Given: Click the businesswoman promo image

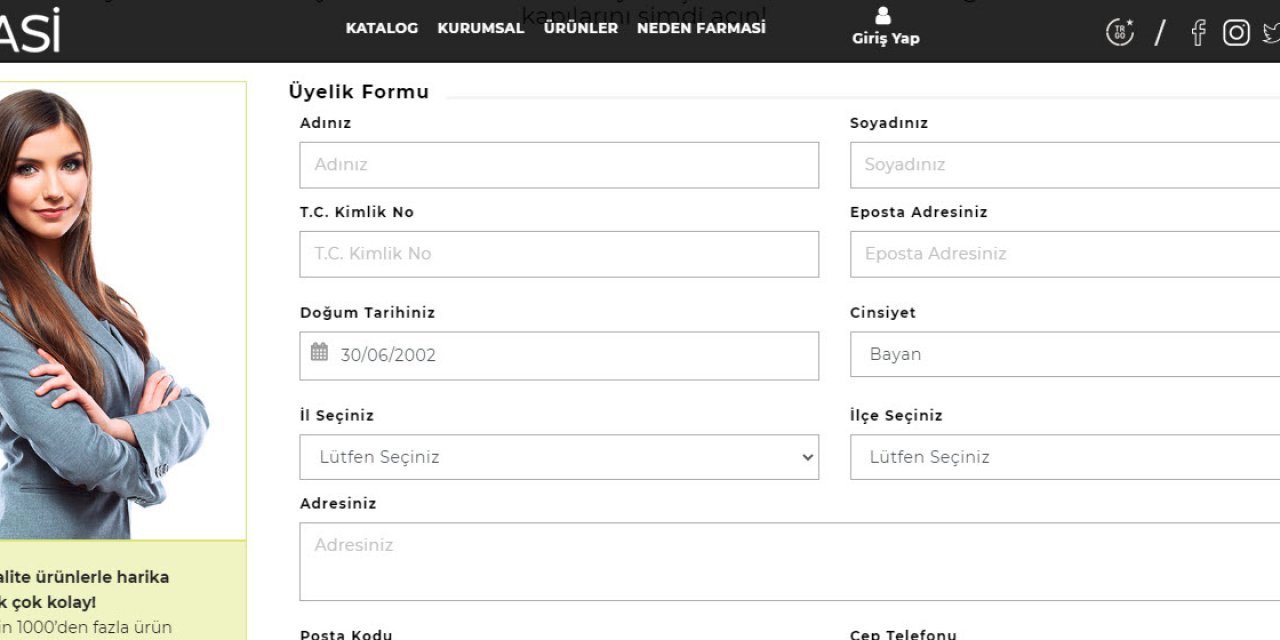Looking at the screenshot, I should pos(110,310).
